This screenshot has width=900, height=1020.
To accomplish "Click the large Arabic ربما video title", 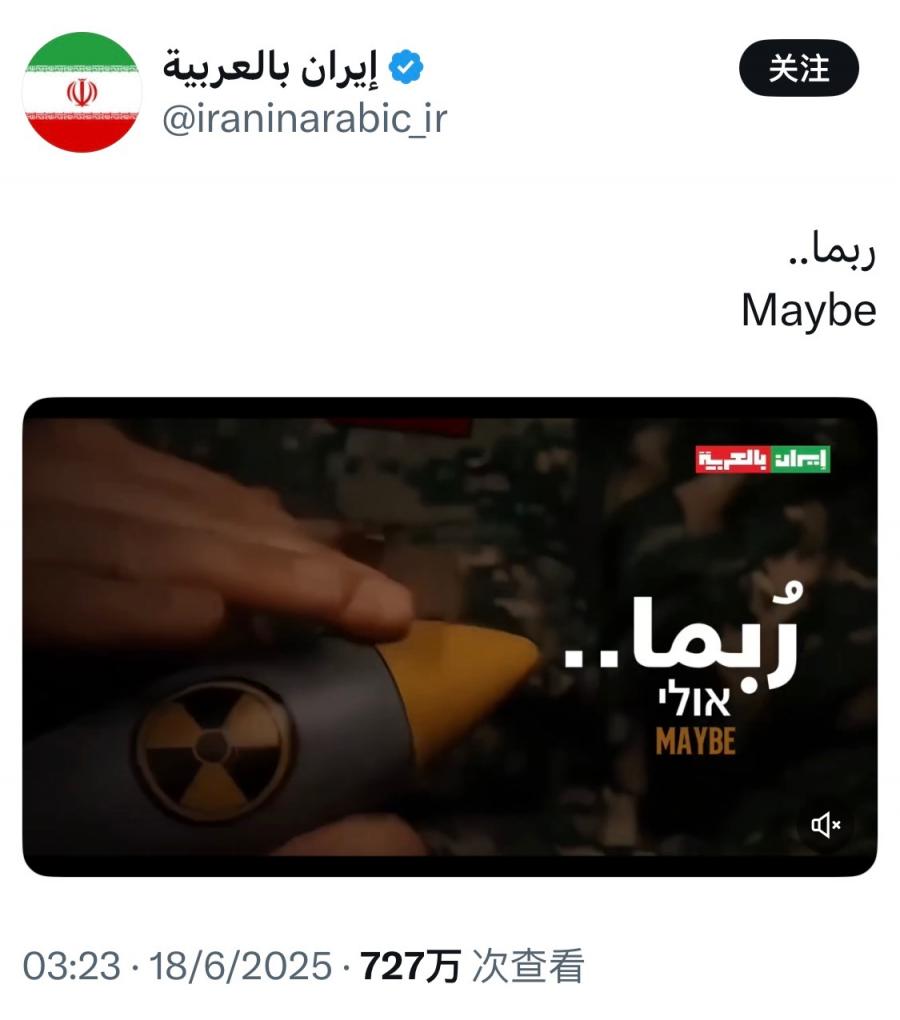I will coord(682,636).
